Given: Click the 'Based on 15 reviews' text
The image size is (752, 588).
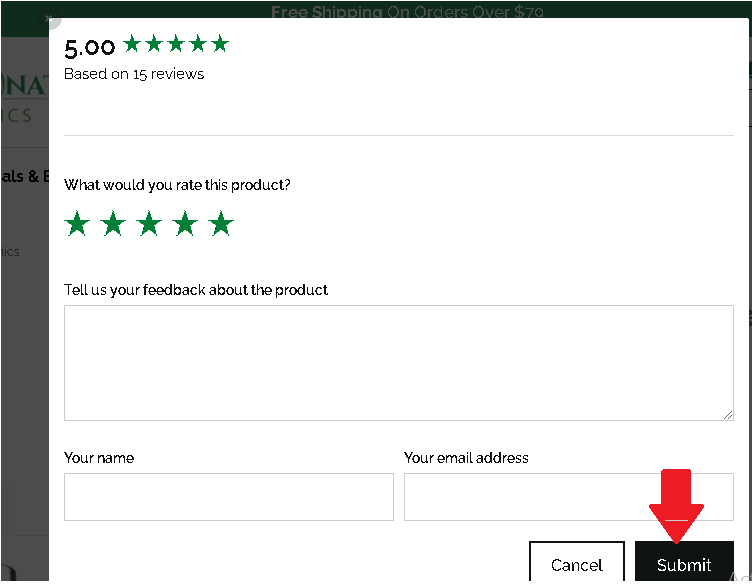Looking at the screenshot, I should point(134,74).
